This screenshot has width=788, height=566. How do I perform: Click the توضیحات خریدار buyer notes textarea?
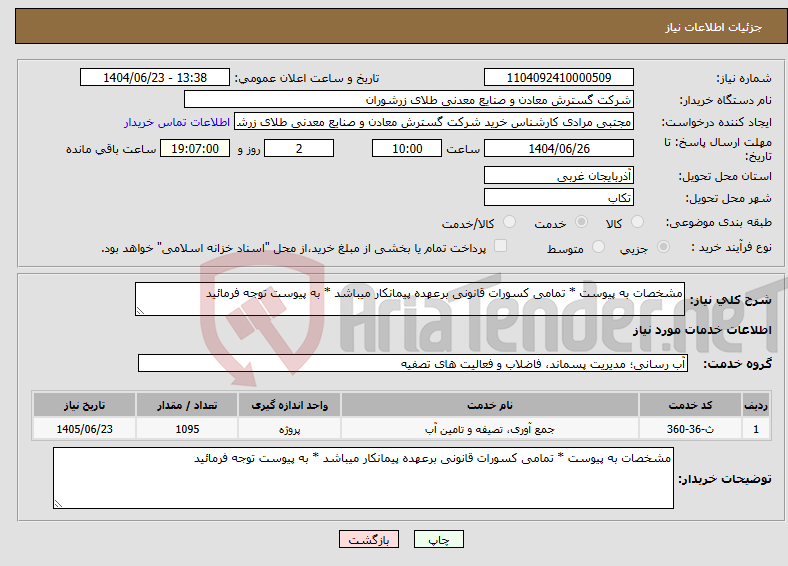(363, 478)
